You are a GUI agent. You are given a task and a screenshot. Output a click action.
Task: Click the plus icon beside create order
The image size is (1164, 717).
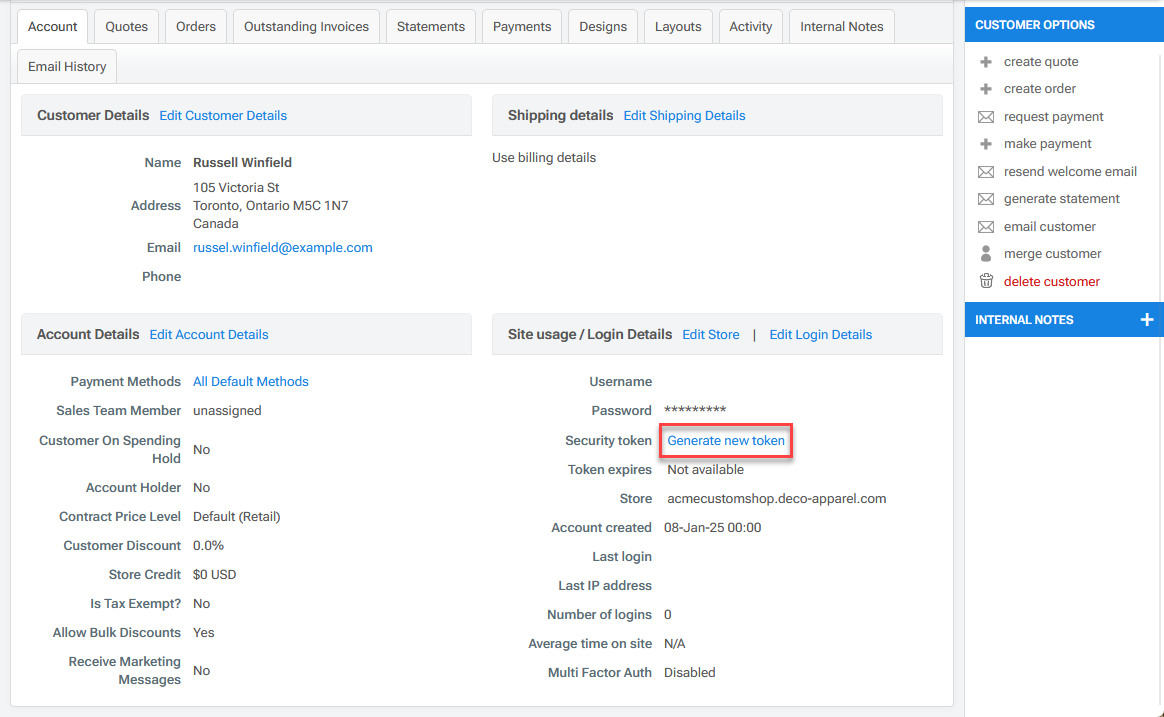(x=986, y=89)
